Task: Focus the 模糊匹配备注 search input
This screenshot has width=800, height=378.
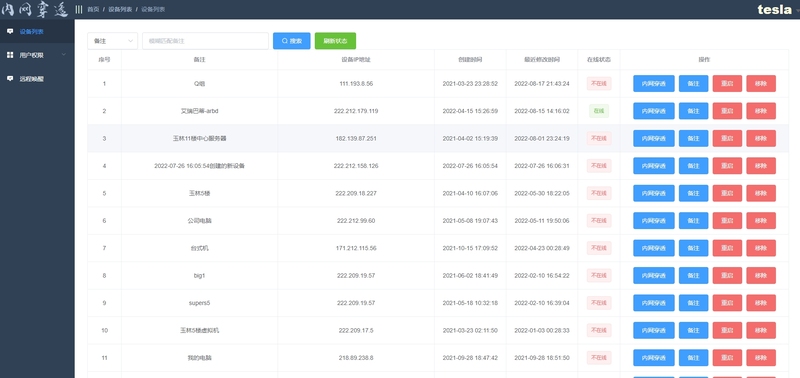Action: point(205,41)
